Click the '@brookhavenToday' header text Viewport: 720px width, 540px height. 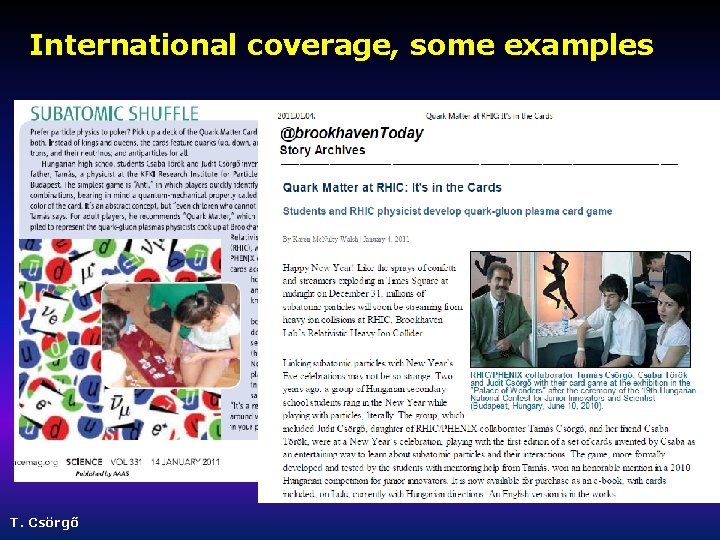[x=351, y=133]
